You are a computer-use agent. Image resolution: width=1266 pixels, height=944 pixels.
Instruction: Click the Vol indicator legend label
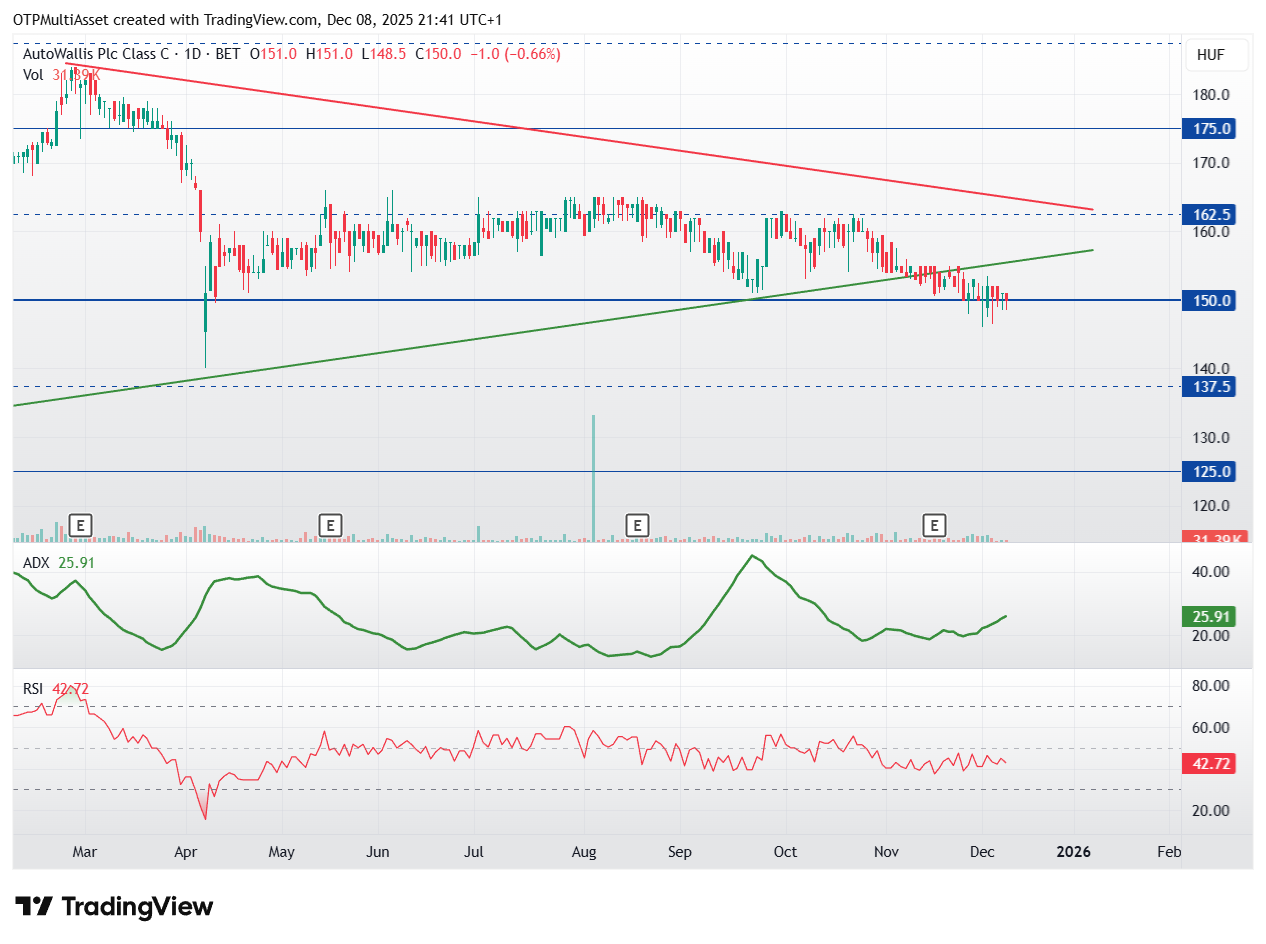33,73
